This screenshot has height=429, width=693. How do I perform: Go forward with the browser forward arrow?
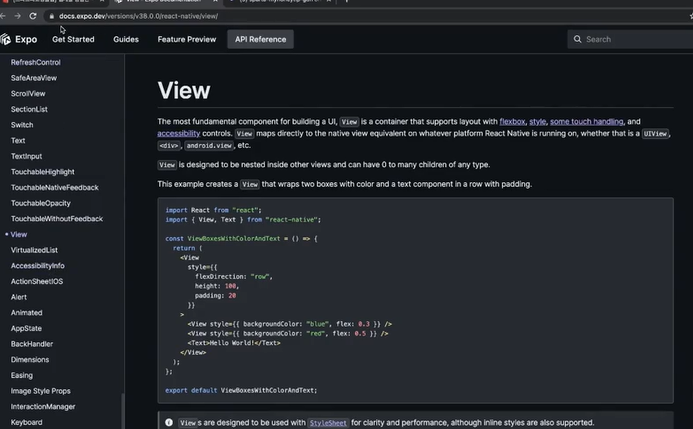tap(18, 16)
